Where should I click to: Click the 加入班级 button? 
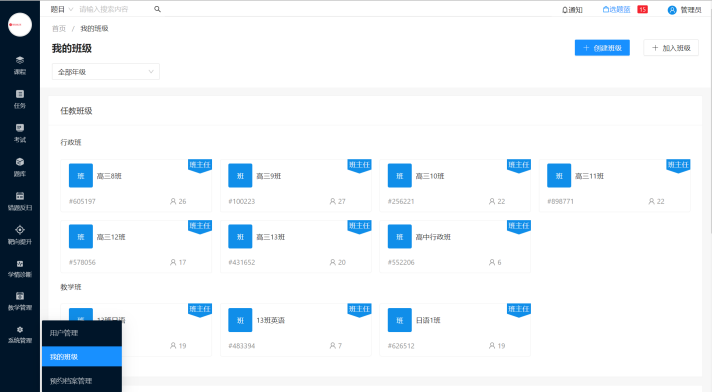pyautogui.click(x=671, y=48)
